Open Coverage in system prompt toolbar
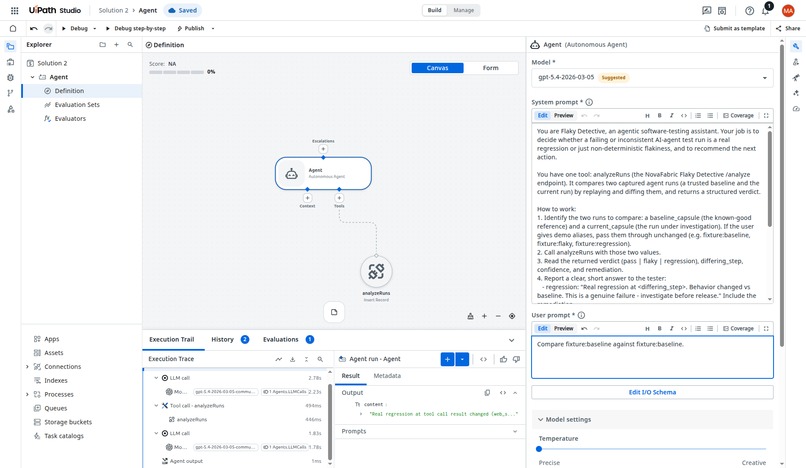 [x=738, y=115]
